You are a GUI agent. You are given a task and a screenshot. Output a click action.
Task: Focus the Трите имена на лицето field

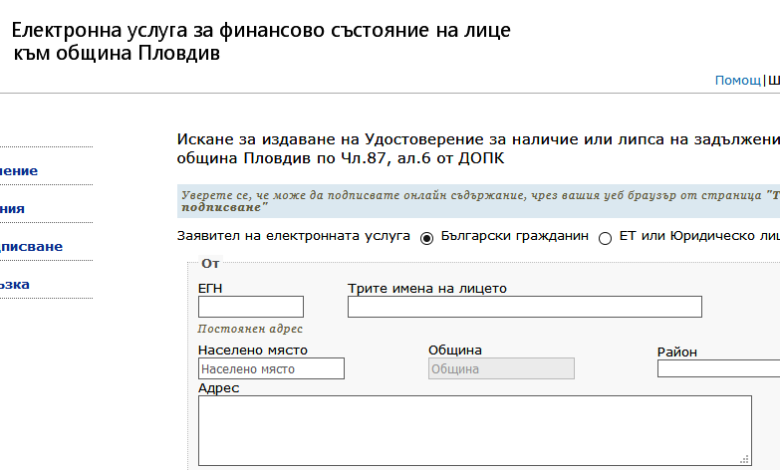point(525,307)
